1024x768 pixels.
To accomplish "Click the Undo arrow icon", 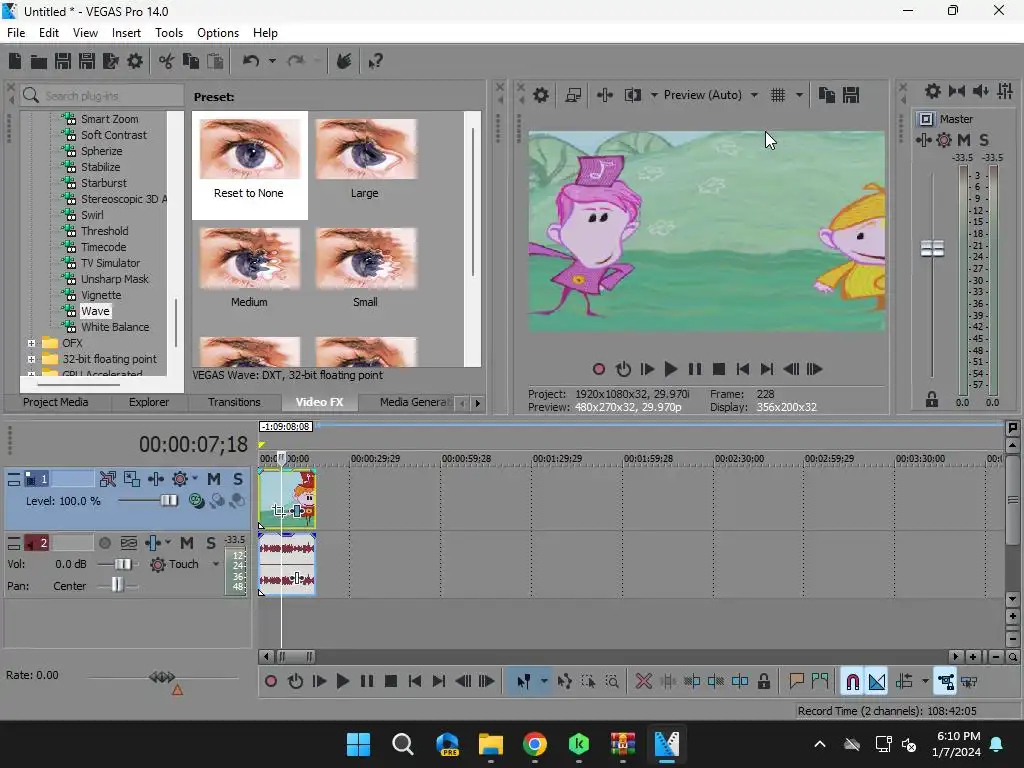I will point(251,61).
